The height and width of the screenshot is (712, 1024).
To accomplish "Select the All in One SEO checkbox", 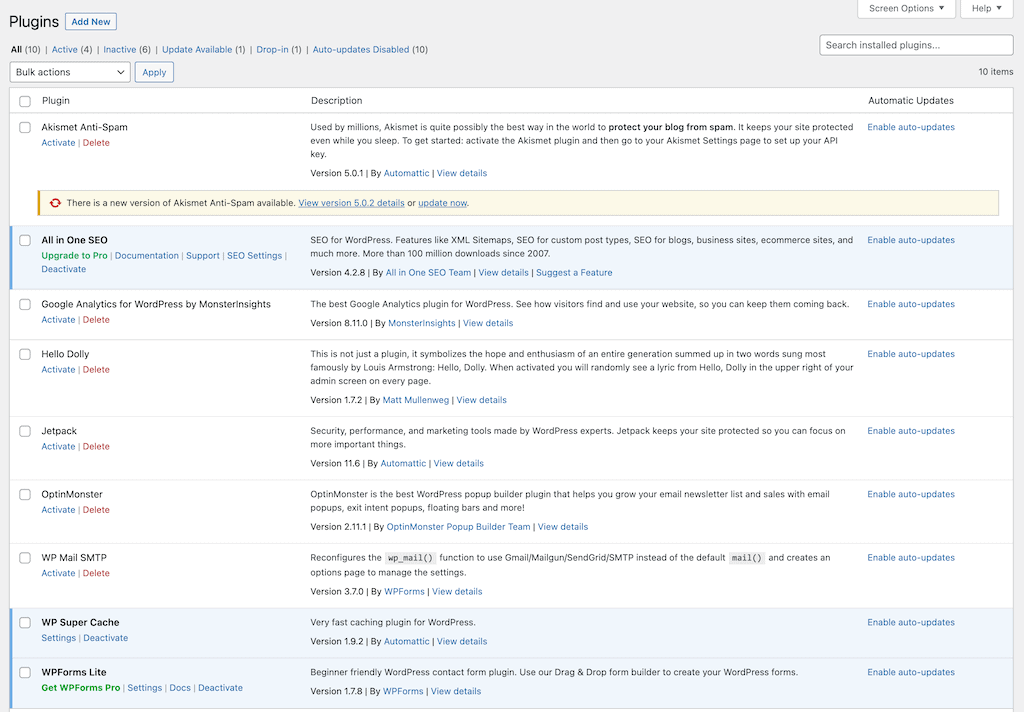I will point(25,240).
